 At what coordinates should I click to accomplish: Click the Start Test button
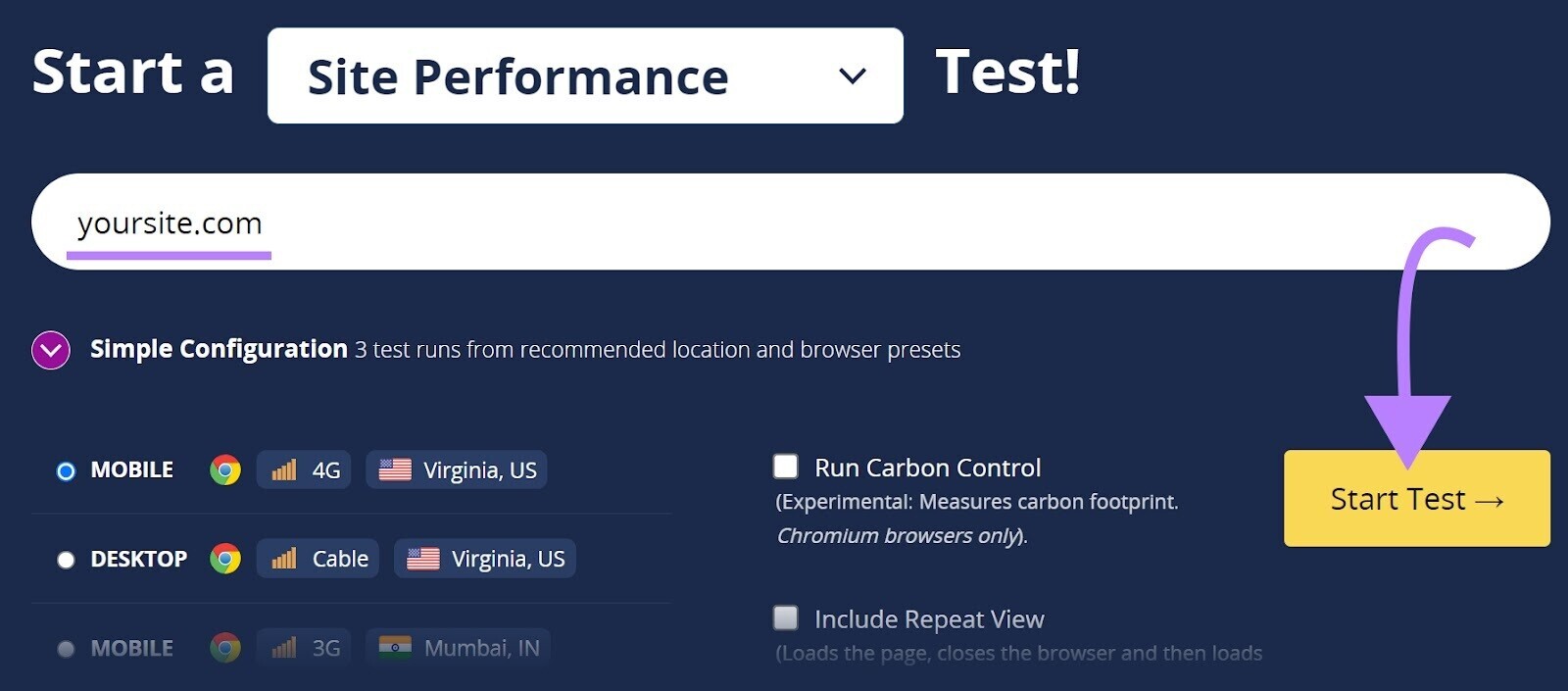(1417, 498)
